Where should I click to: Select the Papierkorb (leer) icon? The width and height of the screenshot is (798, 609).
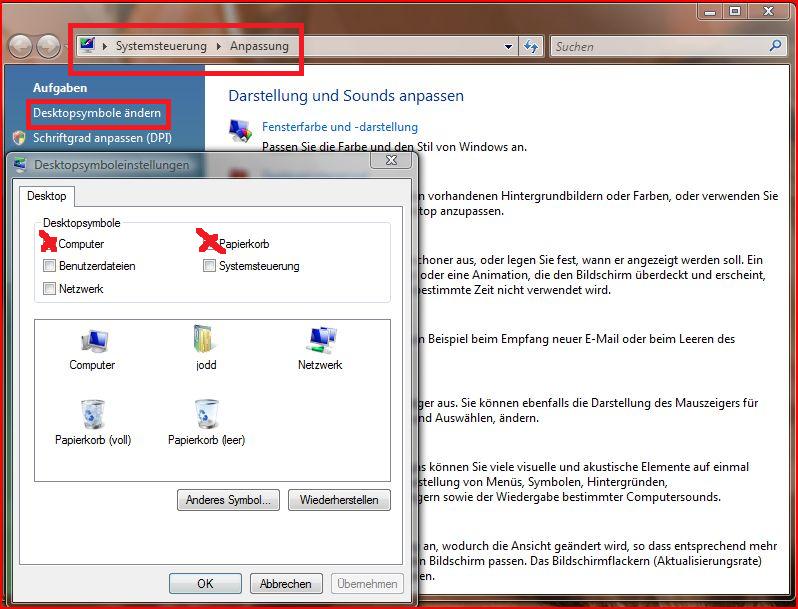pyautogui.click(x=207, y=423)
